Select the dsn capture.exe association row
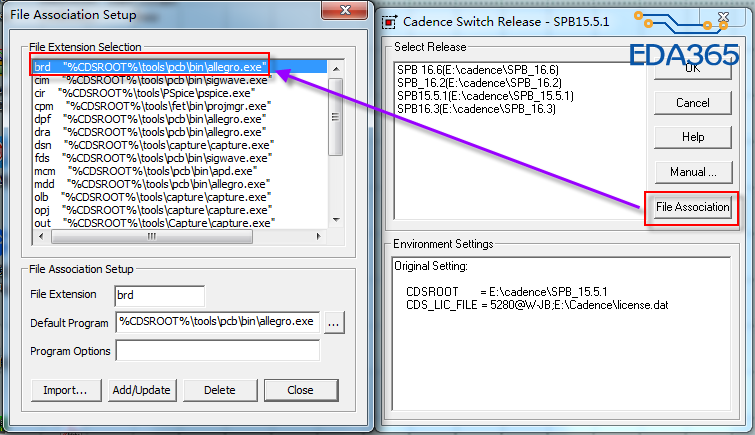Screen dimensions: 755x435 pos(180,145)
